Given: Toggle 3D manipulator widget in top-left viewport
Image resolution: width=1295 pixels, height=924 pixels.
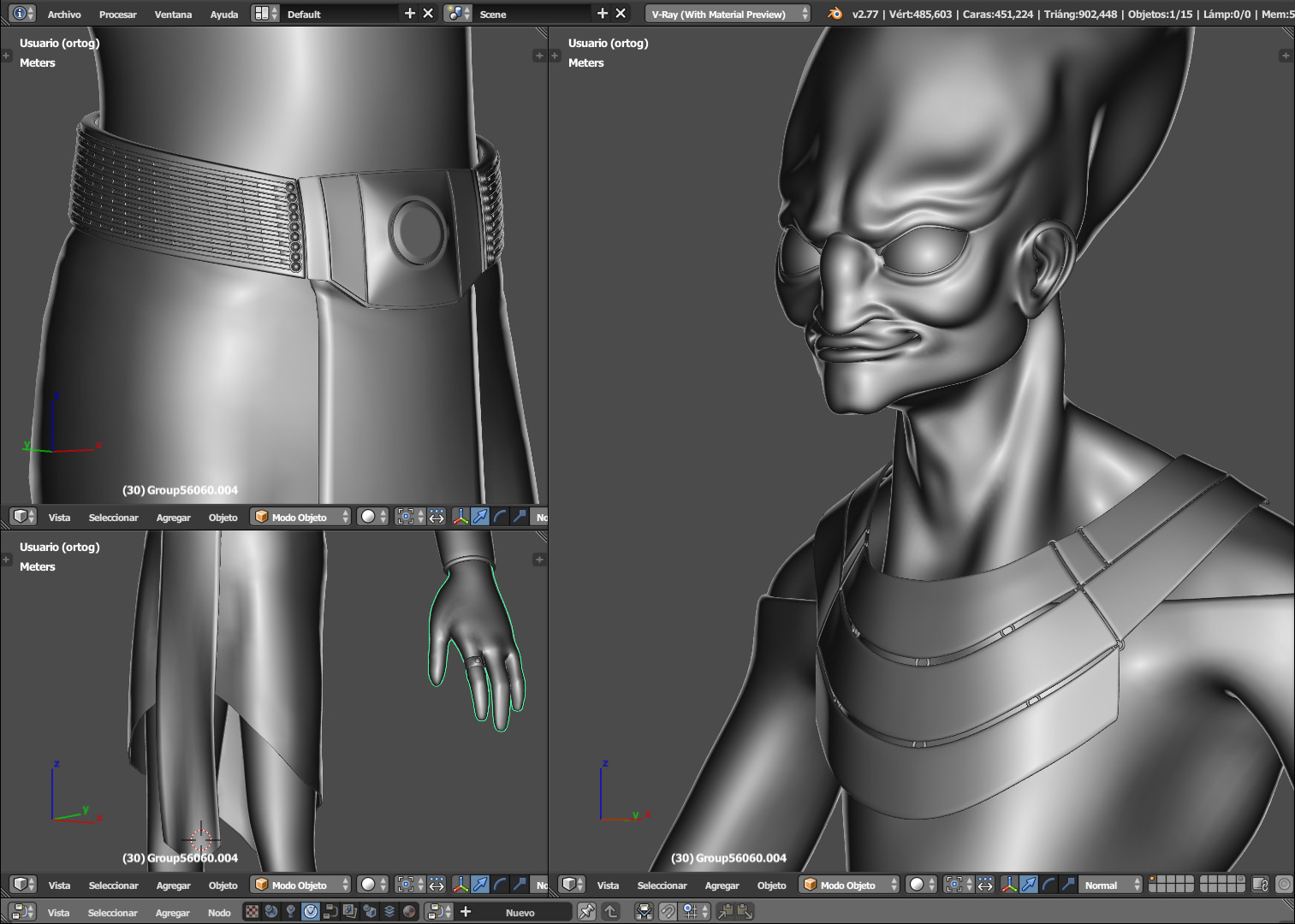Looking at the screenshot, I should (460, 517).
